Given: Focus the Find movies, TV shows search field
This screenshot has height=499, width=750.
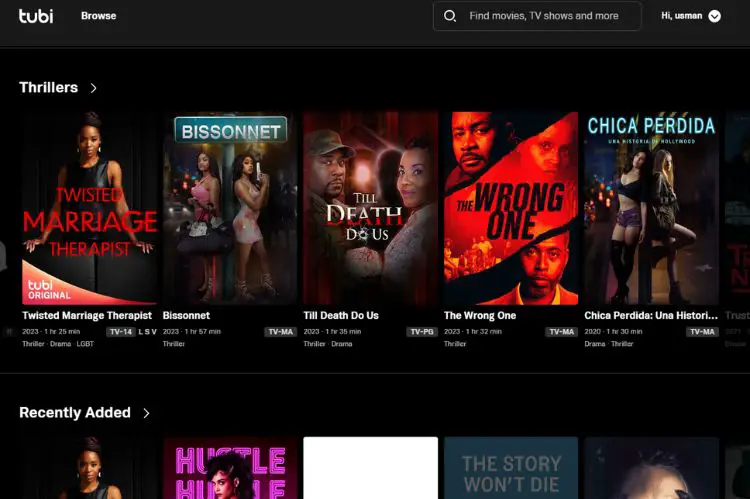Looking at the screenshot, I should click(537, 16).
